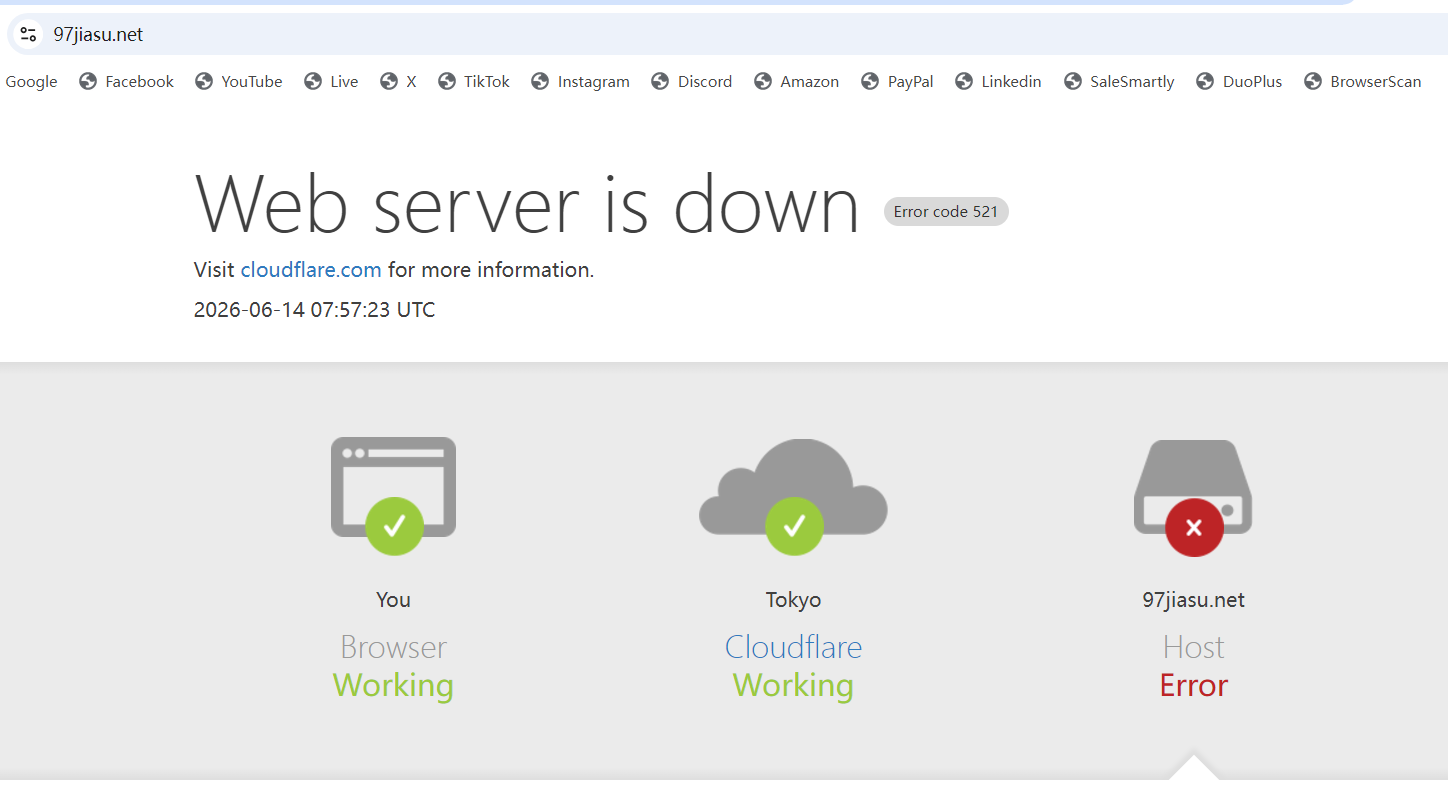Screen dimensions: 1448x806
Task: Click the globe icon beside Live bookmark
Action: 313,82
